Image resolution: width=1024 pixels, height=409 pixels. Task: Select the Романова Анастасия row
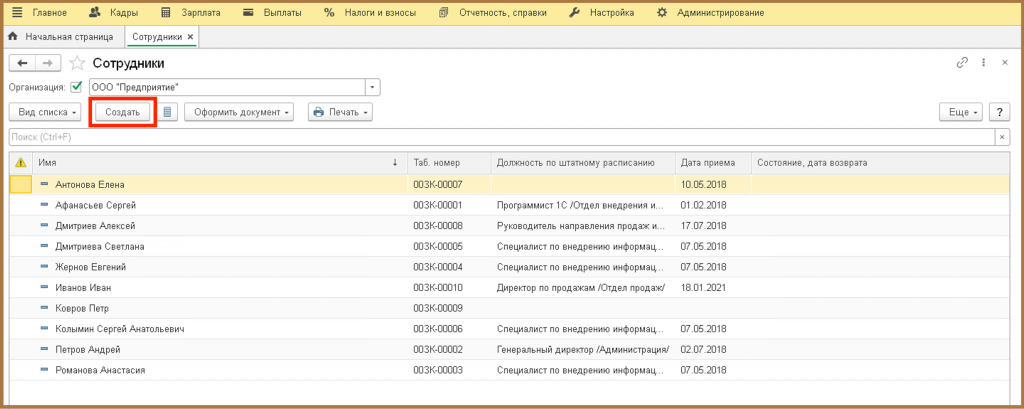(x=509, y=370)
